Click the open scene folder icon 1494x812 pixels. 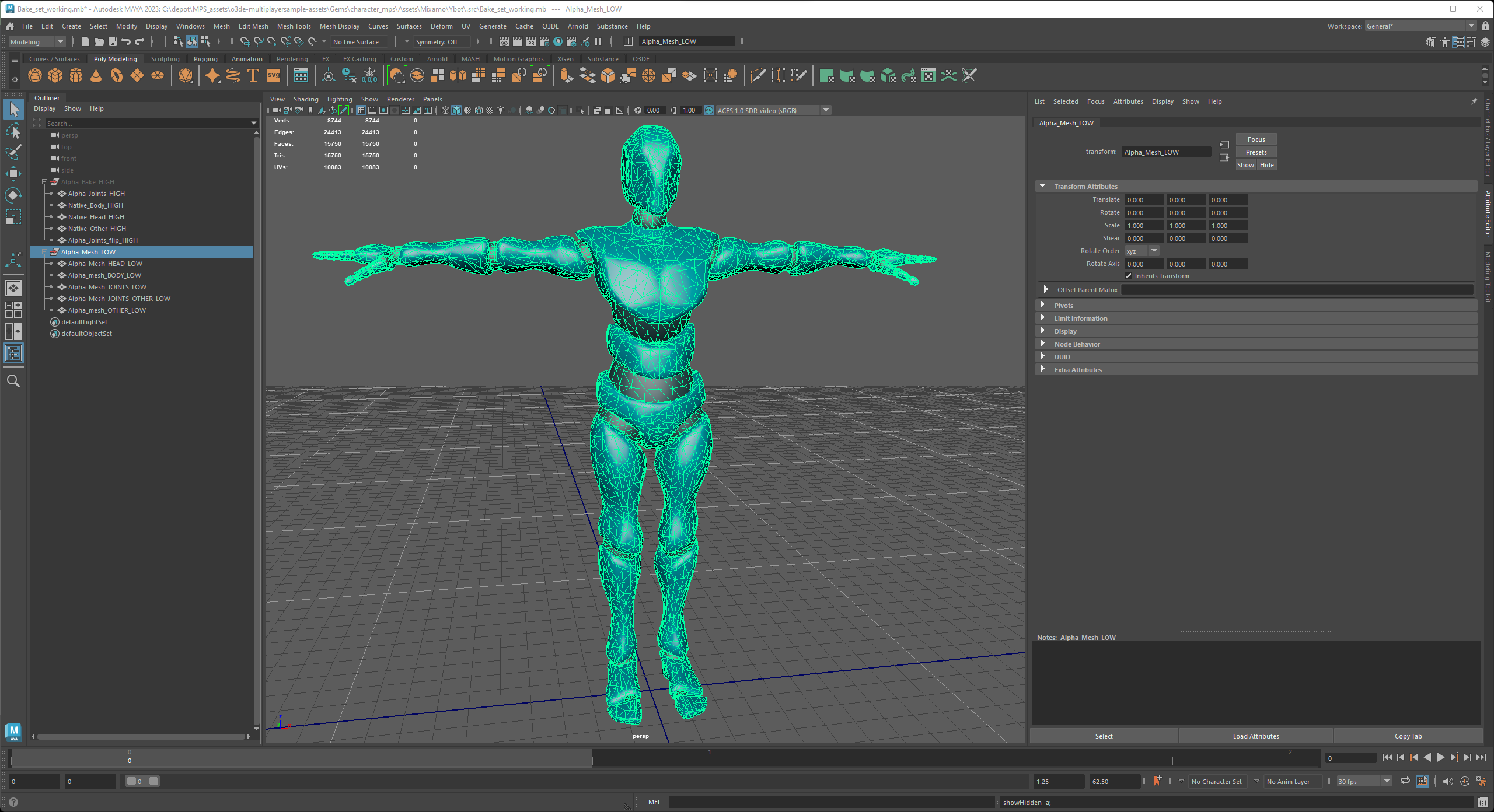point(99,41)
